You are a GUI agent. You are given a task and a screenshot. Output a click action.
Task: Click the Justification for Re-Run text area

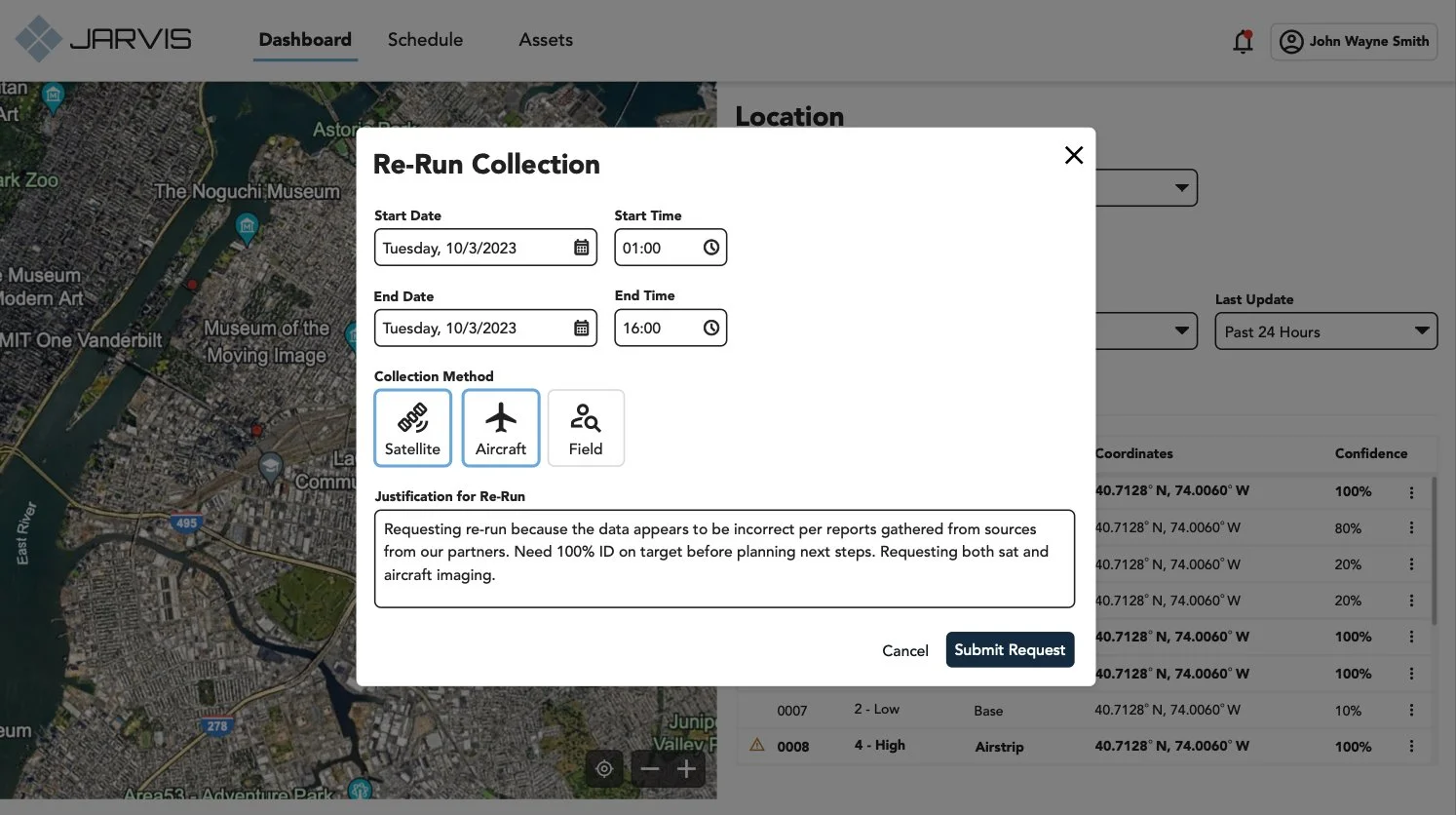tap(724, 559)
